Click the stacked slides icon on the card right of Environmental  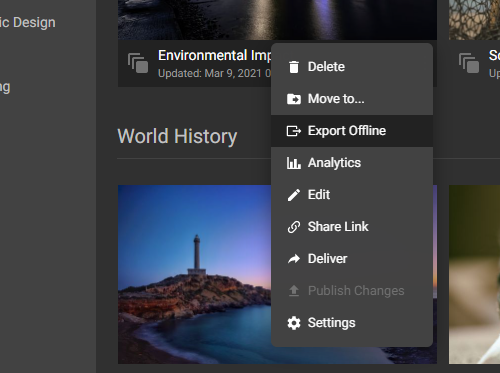[x=469, y=63]
